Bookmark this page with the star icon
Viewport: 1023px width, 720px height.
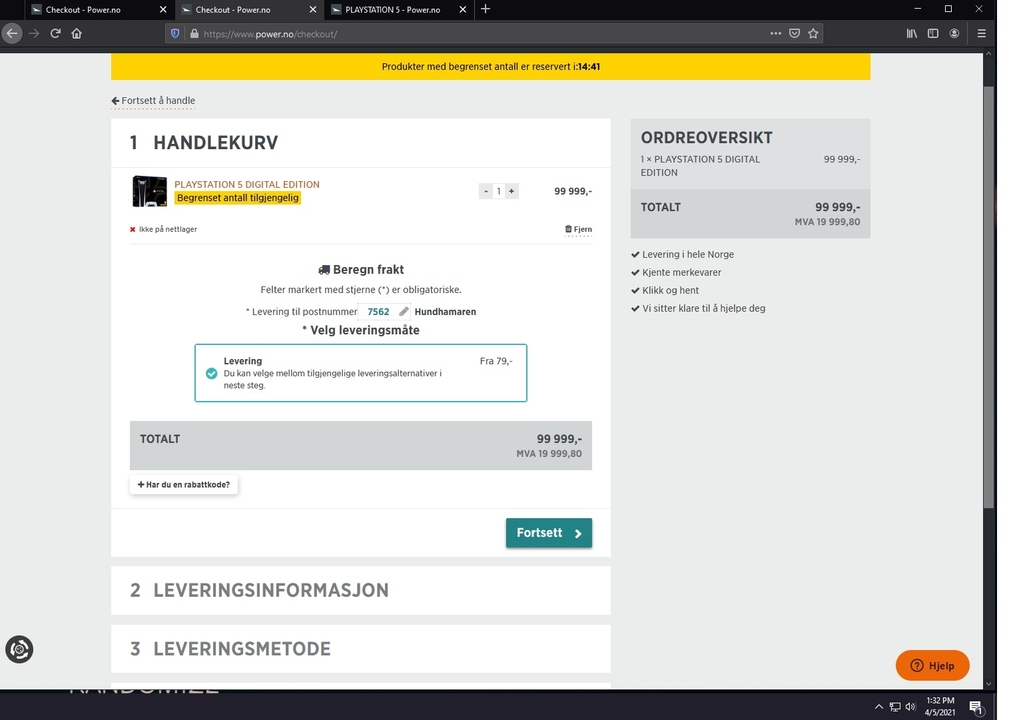[813, 33]
